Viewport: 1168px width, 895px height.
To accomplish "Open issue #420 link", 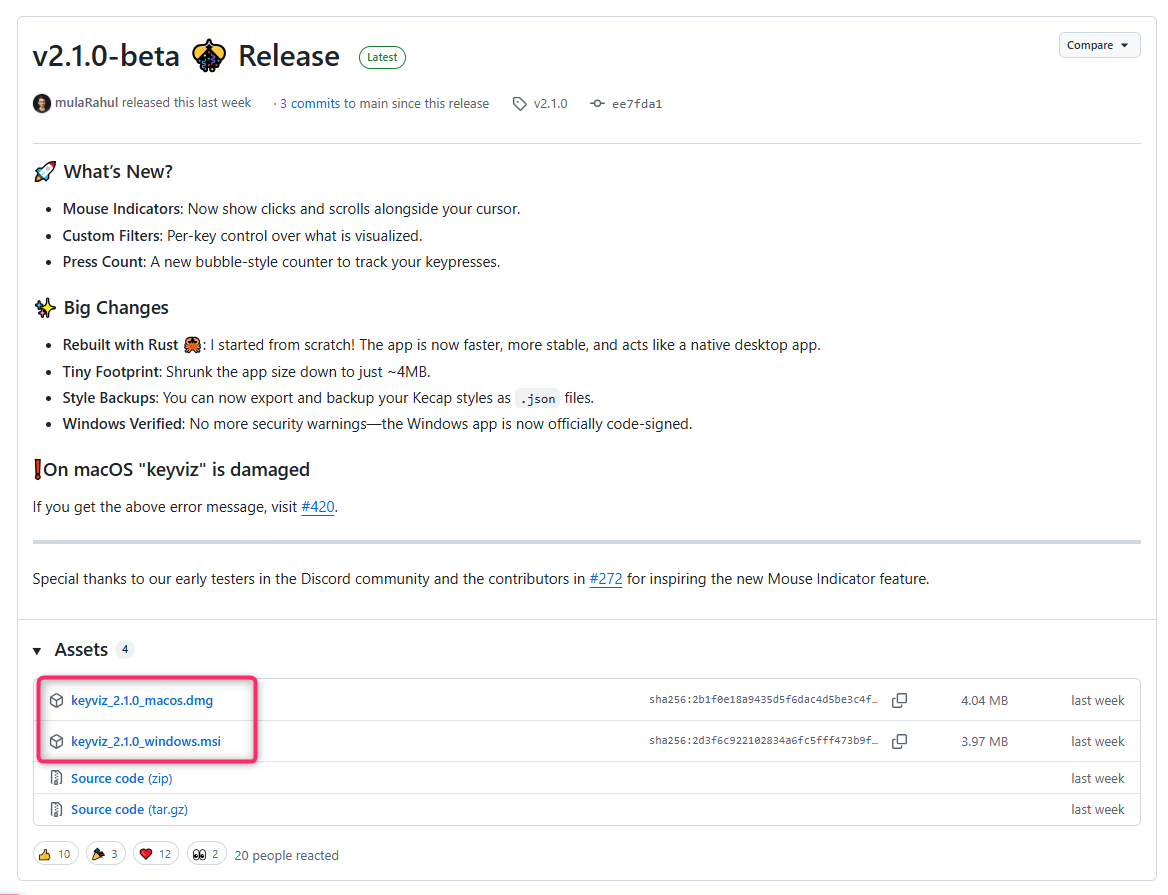I will pyautogui.click(x=317, y=506).
